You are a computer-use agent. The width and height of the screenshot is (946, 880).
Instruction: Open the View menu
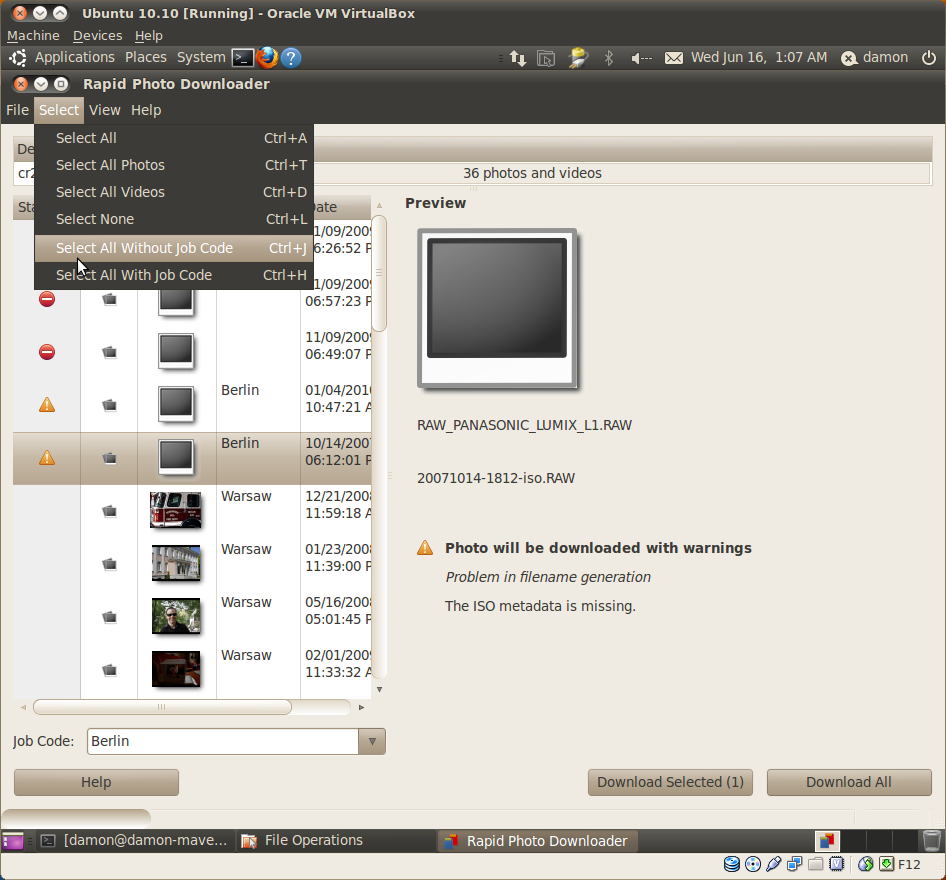click(x=104, y=110)
